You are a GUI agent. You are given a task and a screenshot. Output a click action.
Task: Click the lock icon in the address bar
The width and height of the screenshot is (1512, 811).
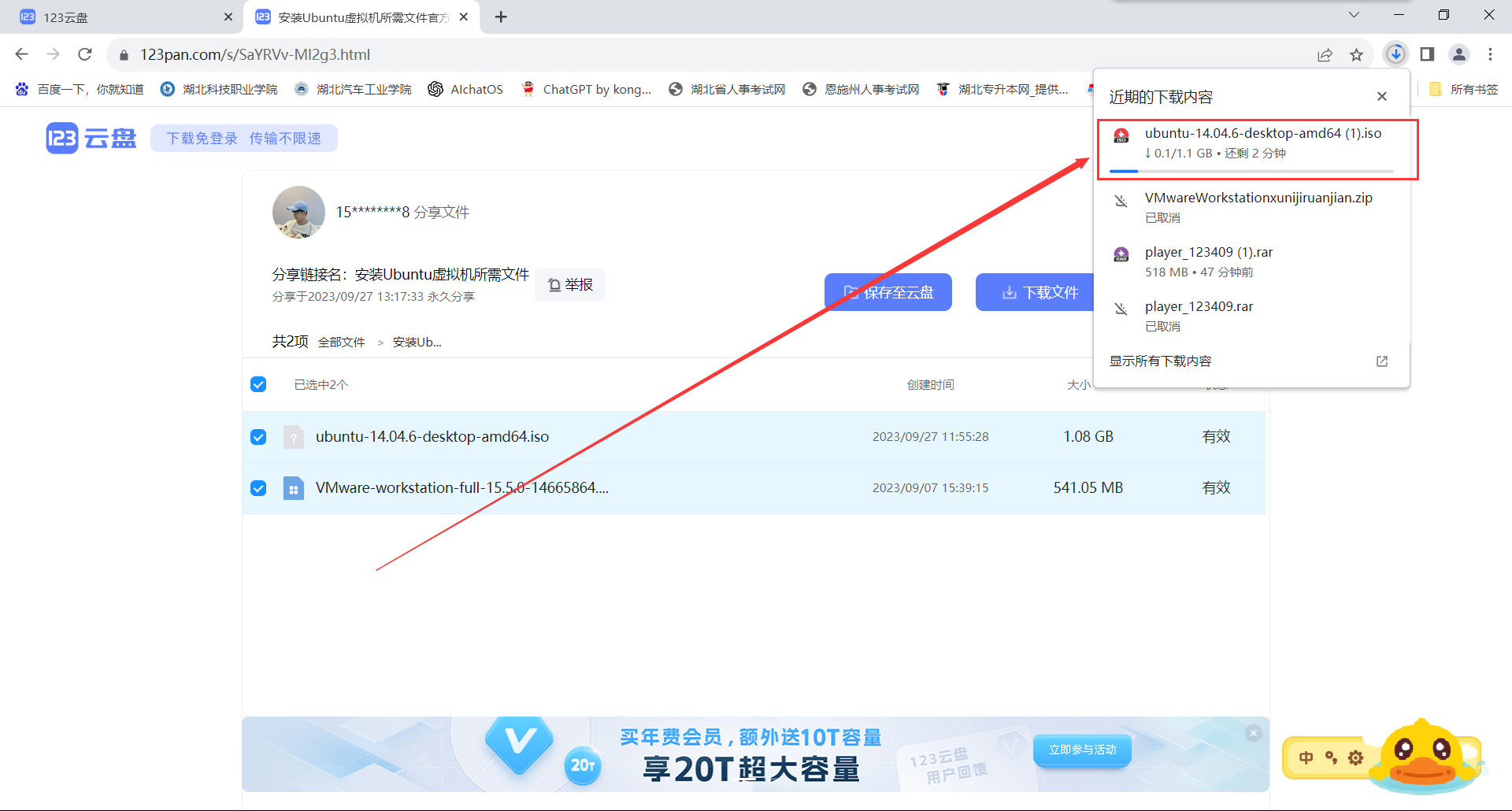[124, 55]
